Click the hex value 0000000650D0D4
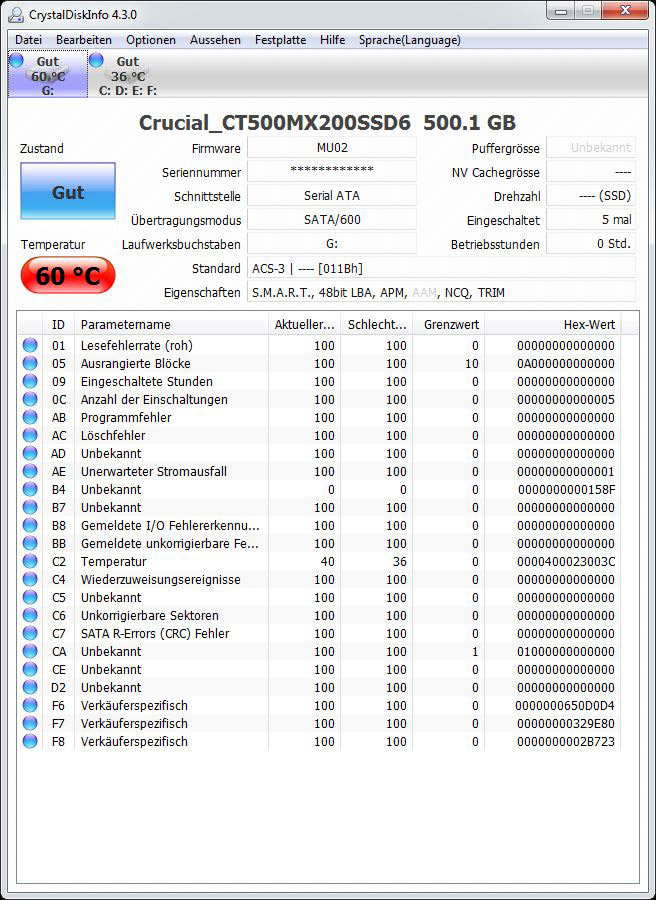 tap(565, 705)
